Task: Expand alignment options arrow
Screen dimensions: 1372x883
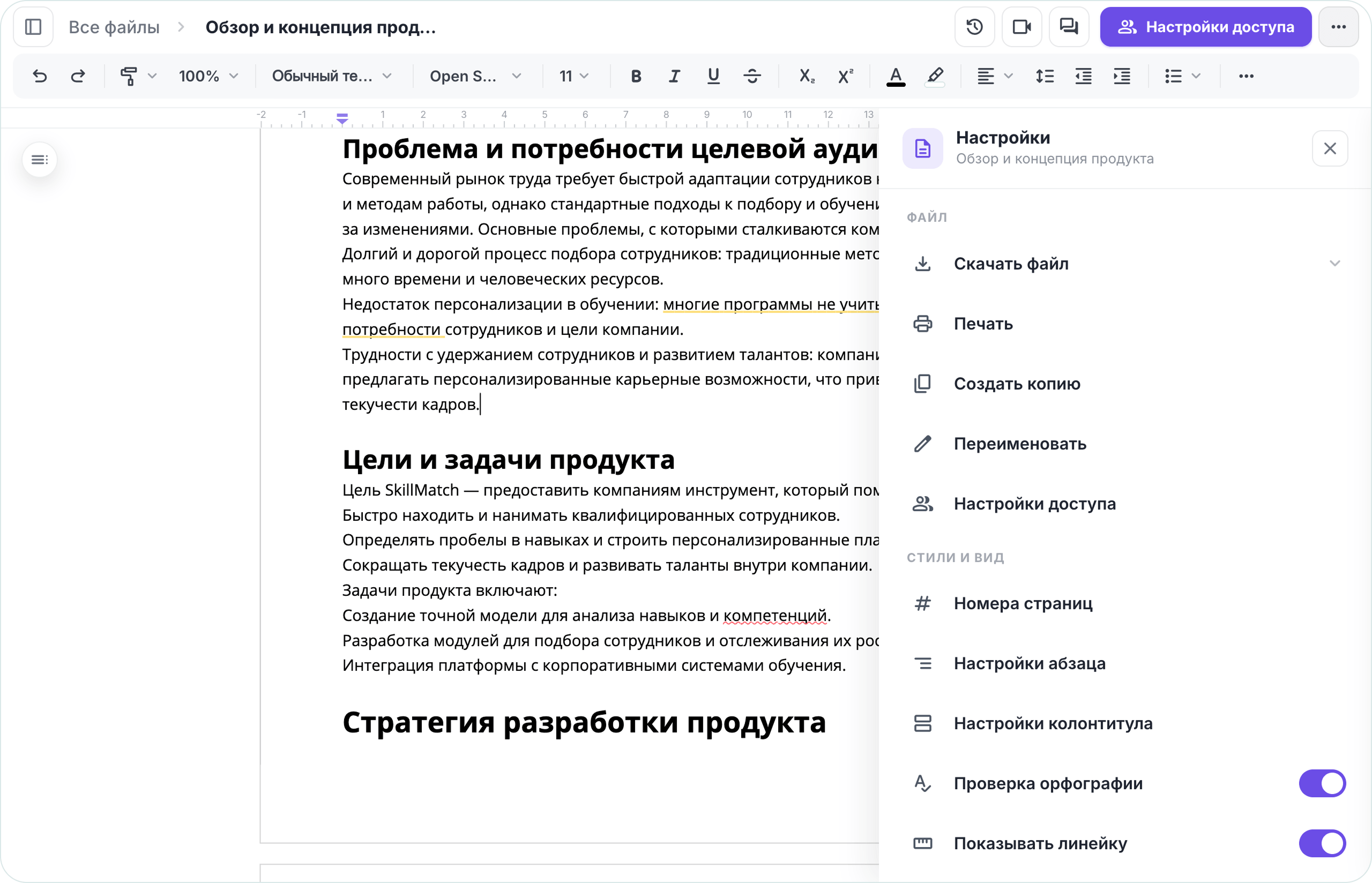Action: pyautogui.click(x=1009, y=76)
